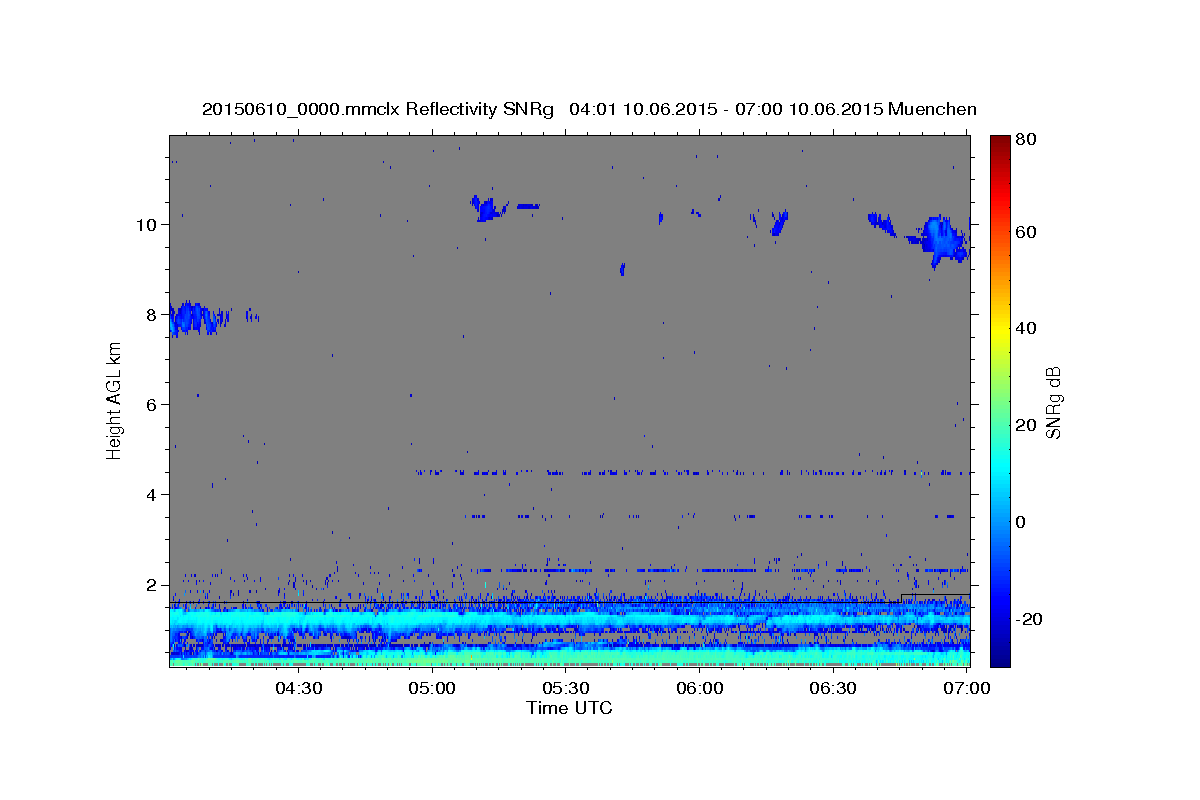
Task: Click the dark red top of the colorbar
Action: point(1000,145)
